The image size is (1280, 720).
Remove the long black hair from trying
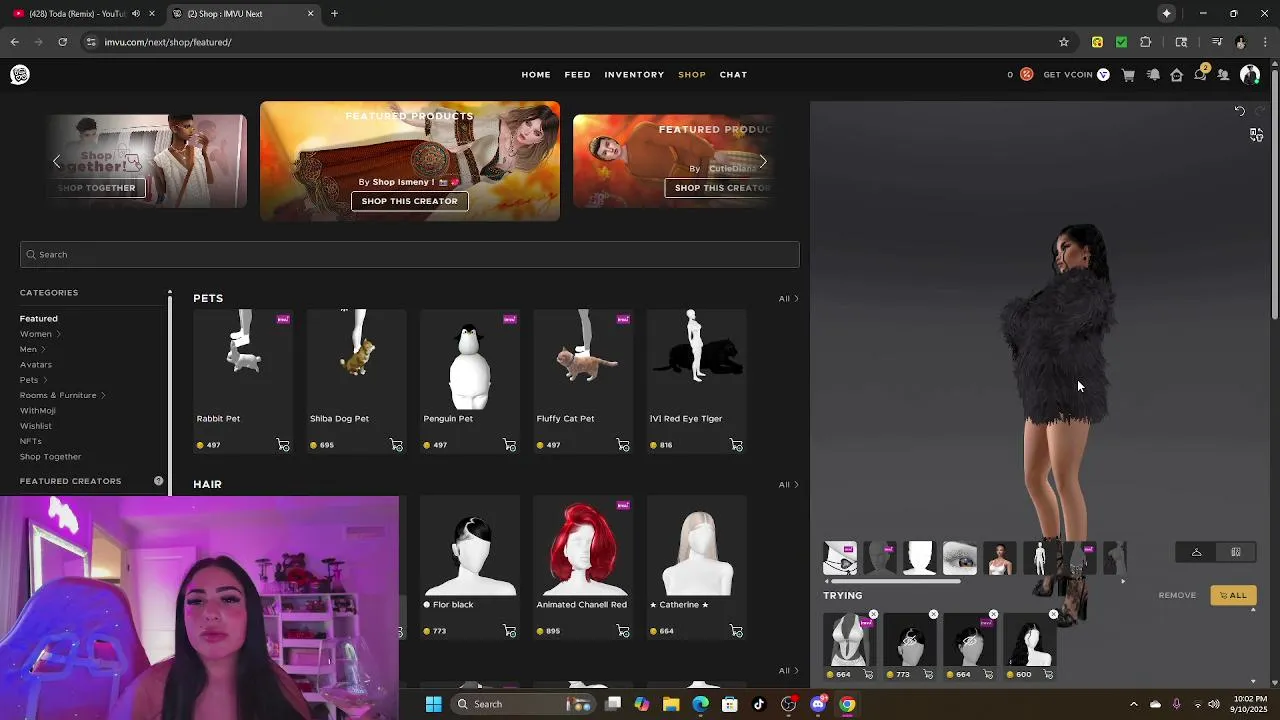pyautogui.click(x=1053, y=614)
